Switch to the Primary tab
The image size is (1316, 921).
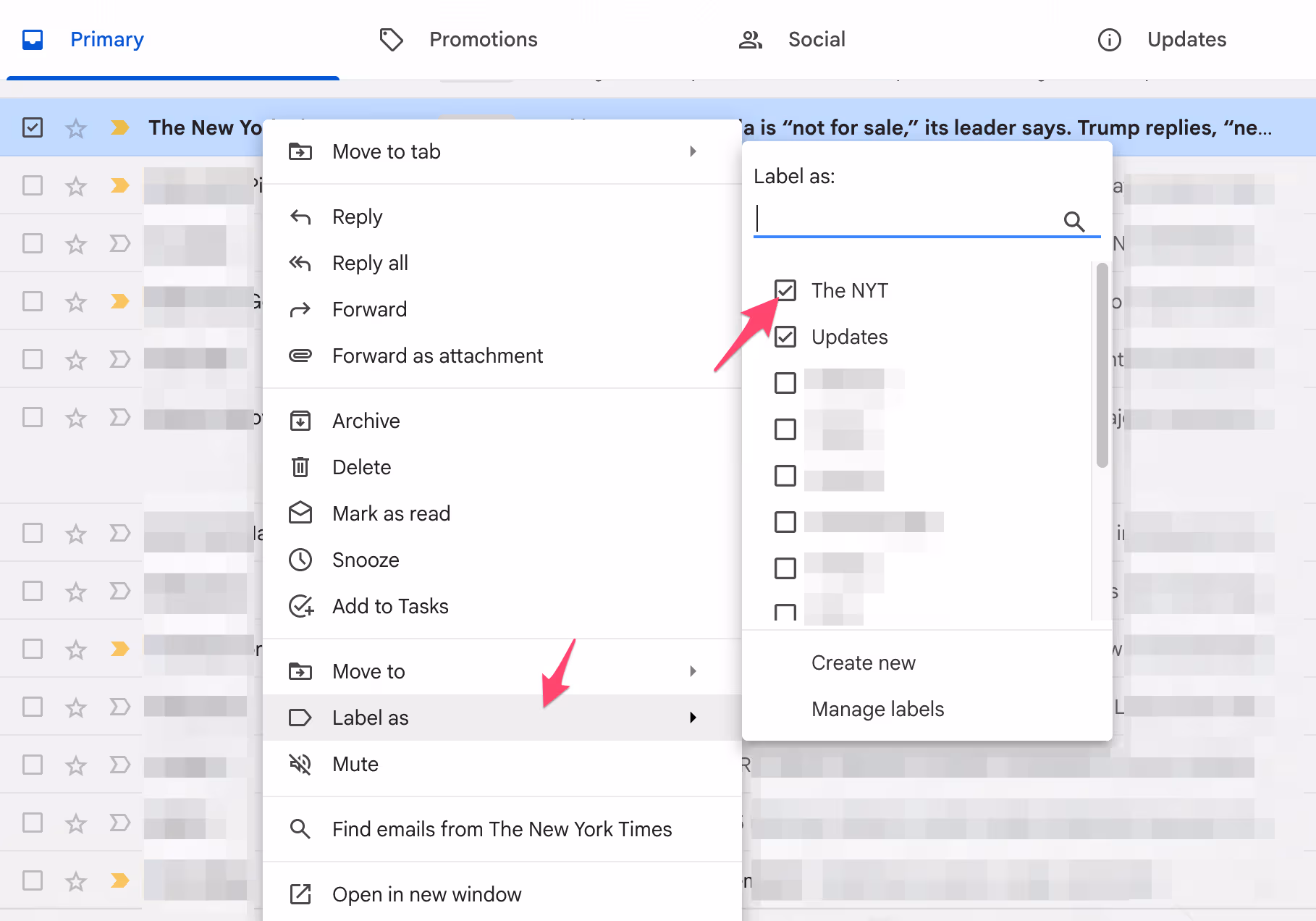[106, 39]
